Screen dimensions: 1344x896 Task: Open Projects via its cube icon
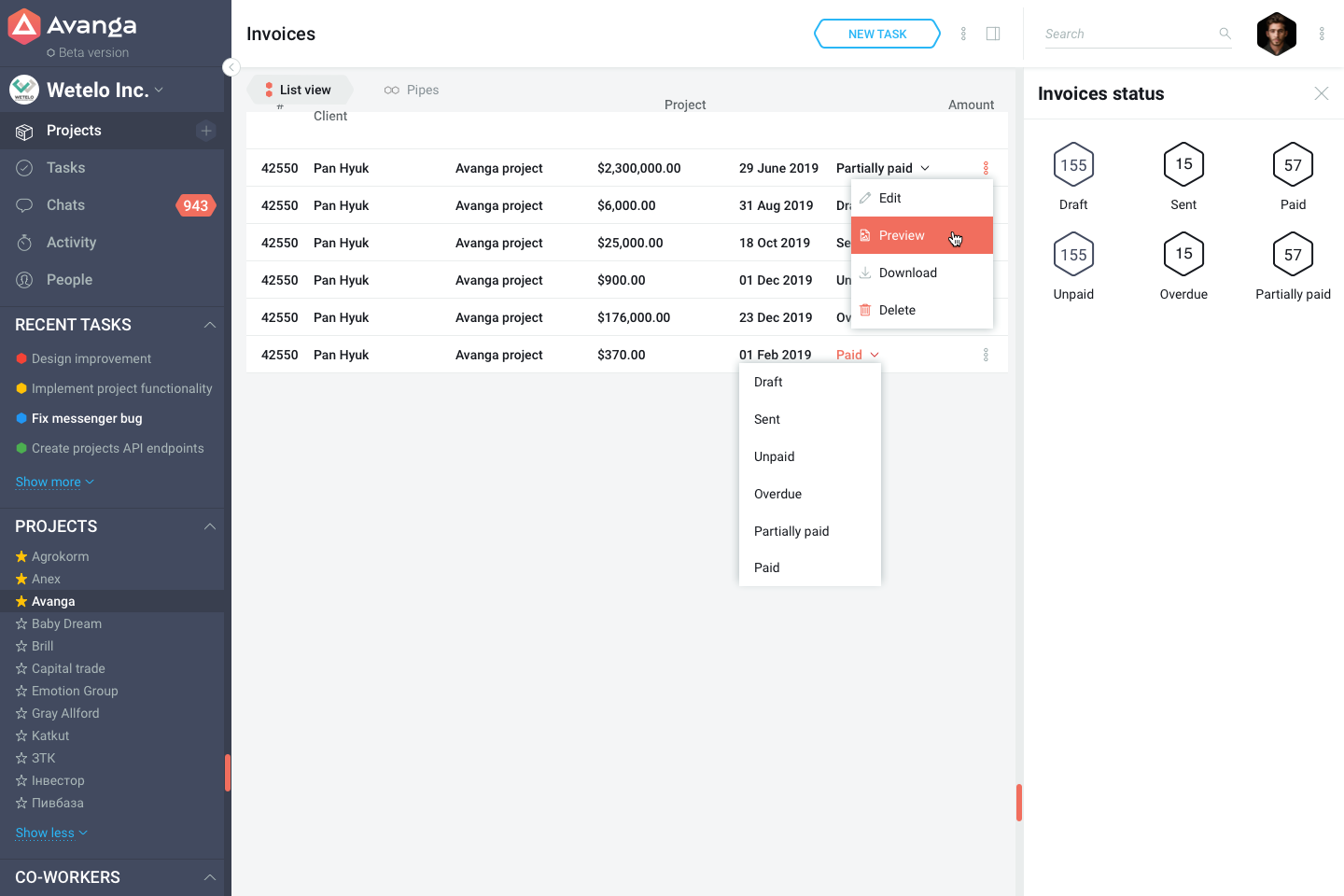pyautogui.click(x=24, y=132)
